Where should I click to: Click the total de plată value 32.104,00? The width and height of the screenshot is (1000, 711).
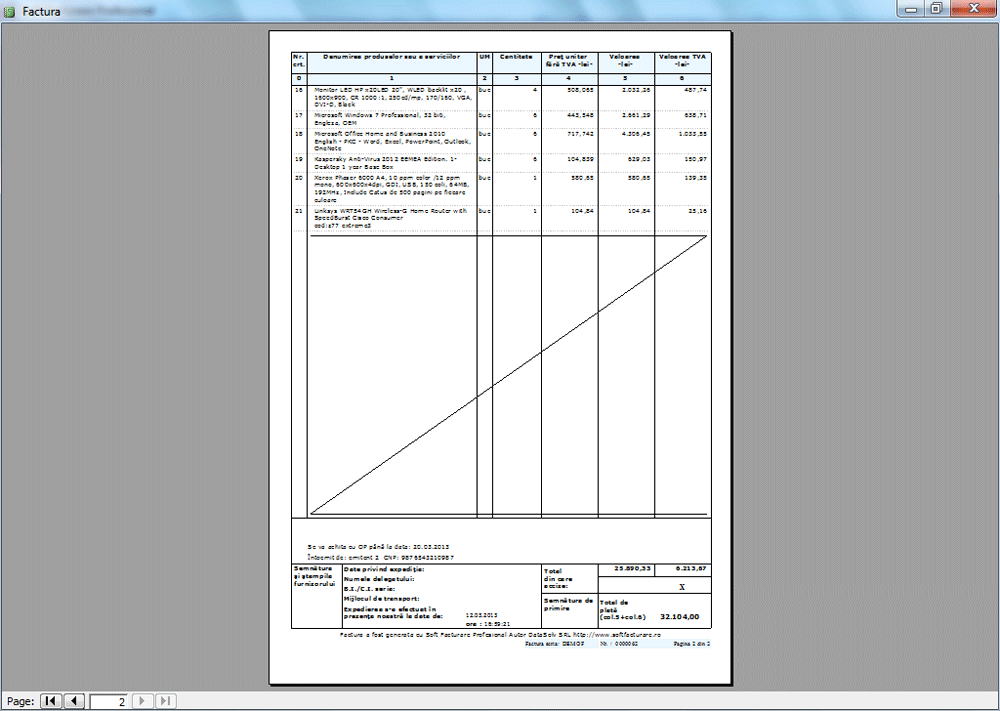tap(679, 617)
